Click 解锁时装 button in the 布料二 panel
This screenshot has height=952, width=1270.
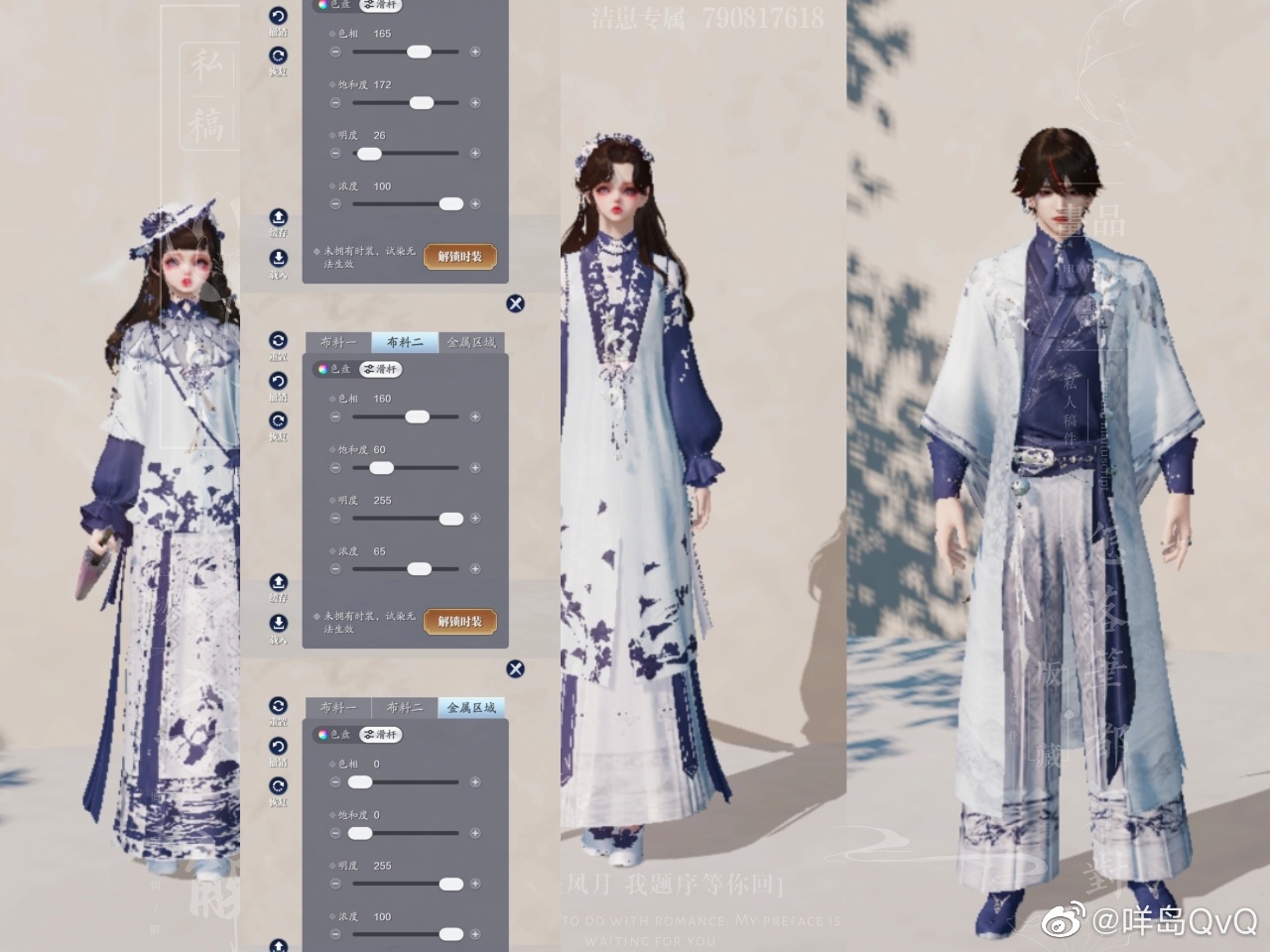pos(459,622)
